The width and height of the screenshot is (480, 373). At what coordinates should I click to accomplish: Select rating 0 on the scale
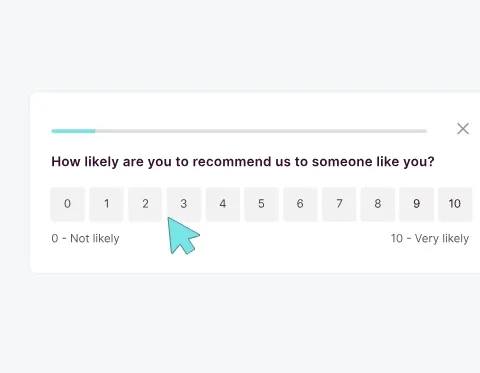coord(68,204)
